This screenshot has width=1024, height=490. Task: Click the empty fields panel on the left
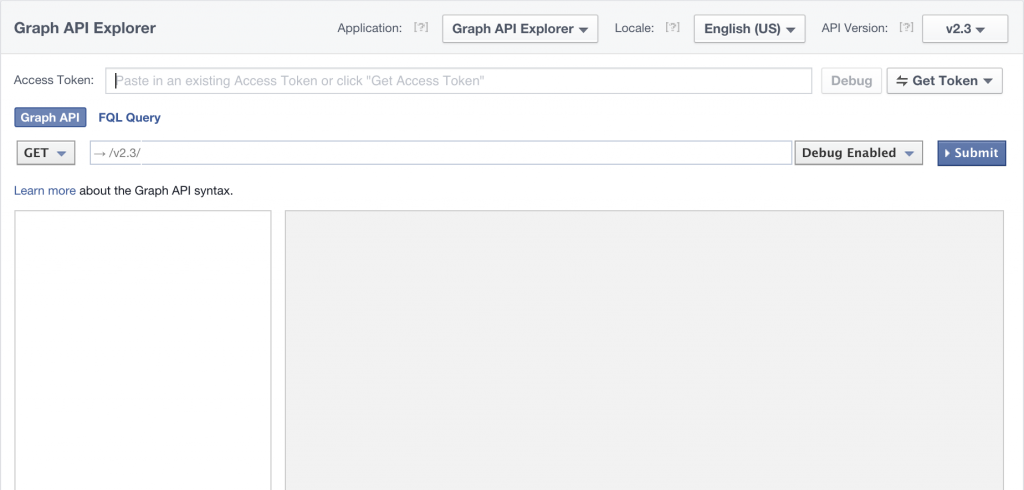pyautogui.click(x=143, y=350)
